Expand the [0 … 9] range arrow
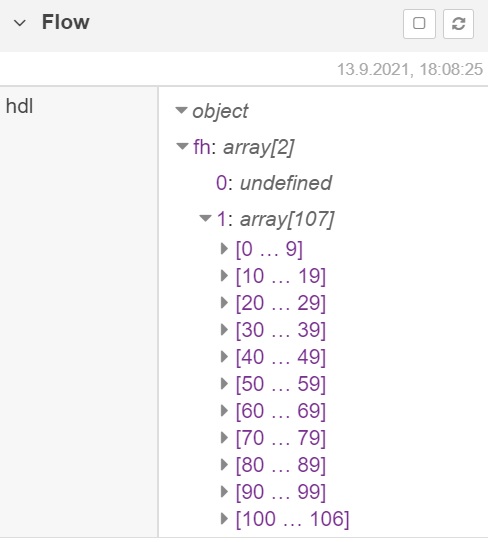Image resolution: width=490 pixels, height=542 pixels. click(224, 249)
